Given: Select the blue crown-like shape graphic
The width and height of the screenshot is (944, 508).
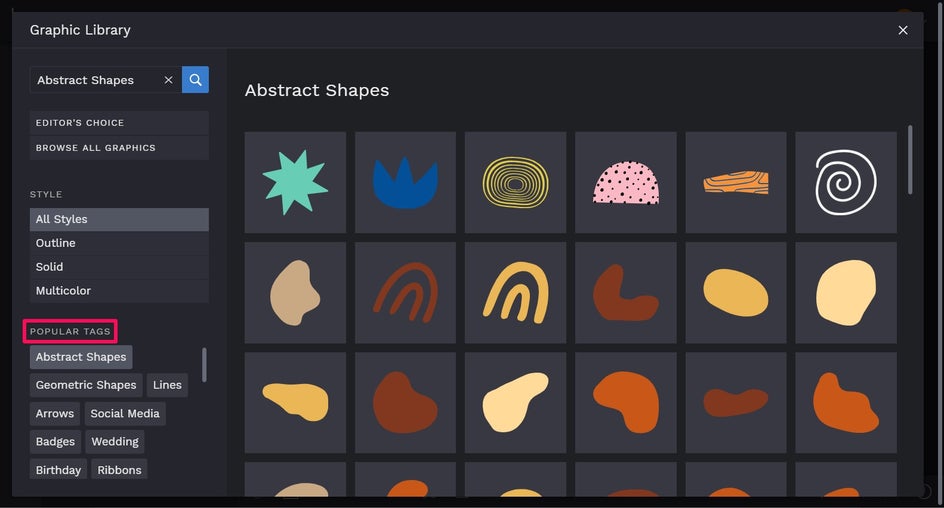Looking at the screenshot, I should [405, 182].
